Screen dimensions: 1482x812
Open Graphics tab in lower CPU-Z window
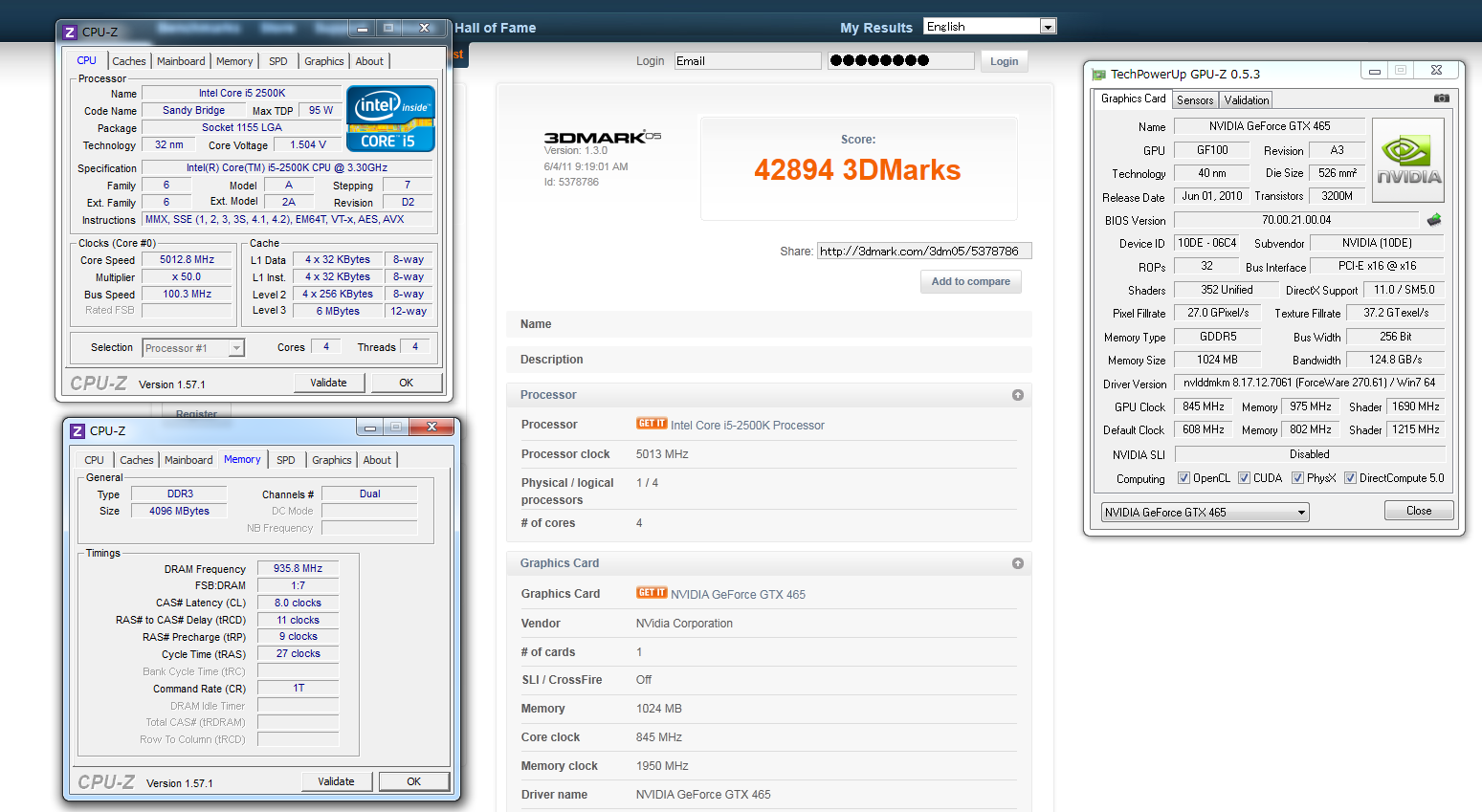coord(332,460)
